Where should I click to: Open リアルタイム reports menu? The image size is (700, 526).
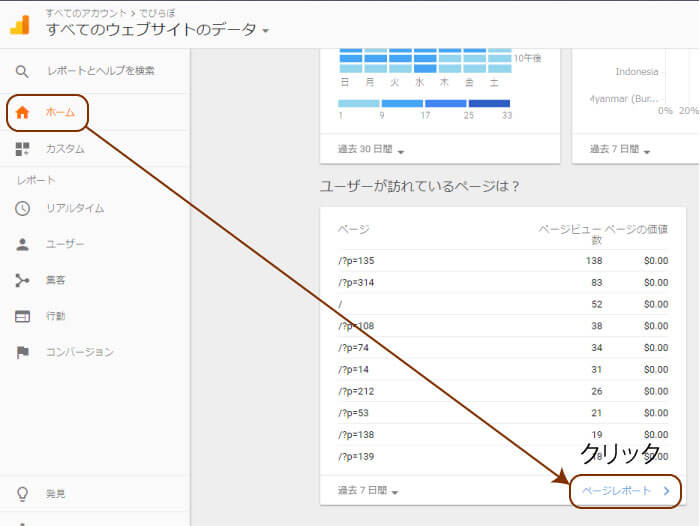[75, 209]
